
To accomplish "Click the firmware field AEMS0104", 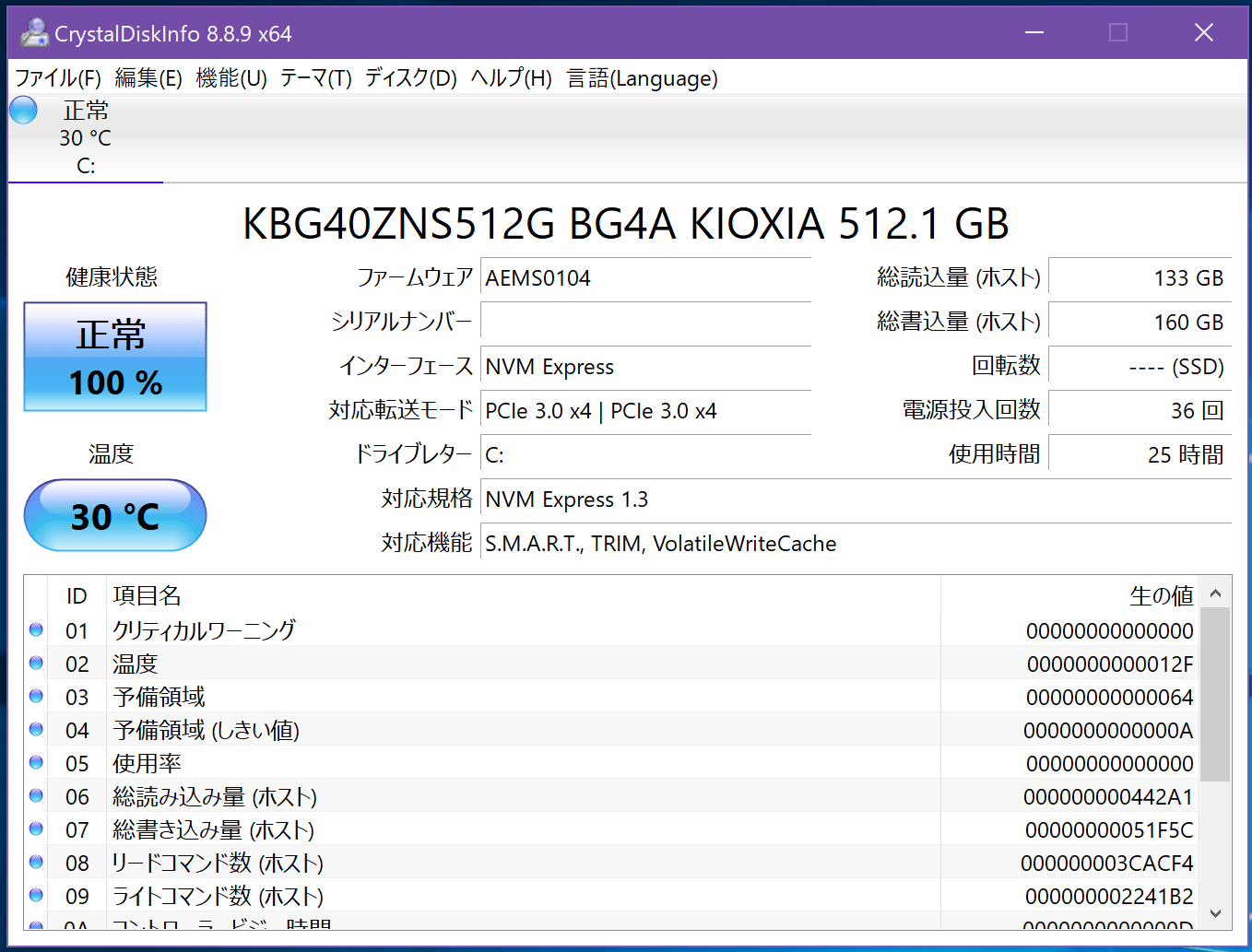I will tap(645, 278).
